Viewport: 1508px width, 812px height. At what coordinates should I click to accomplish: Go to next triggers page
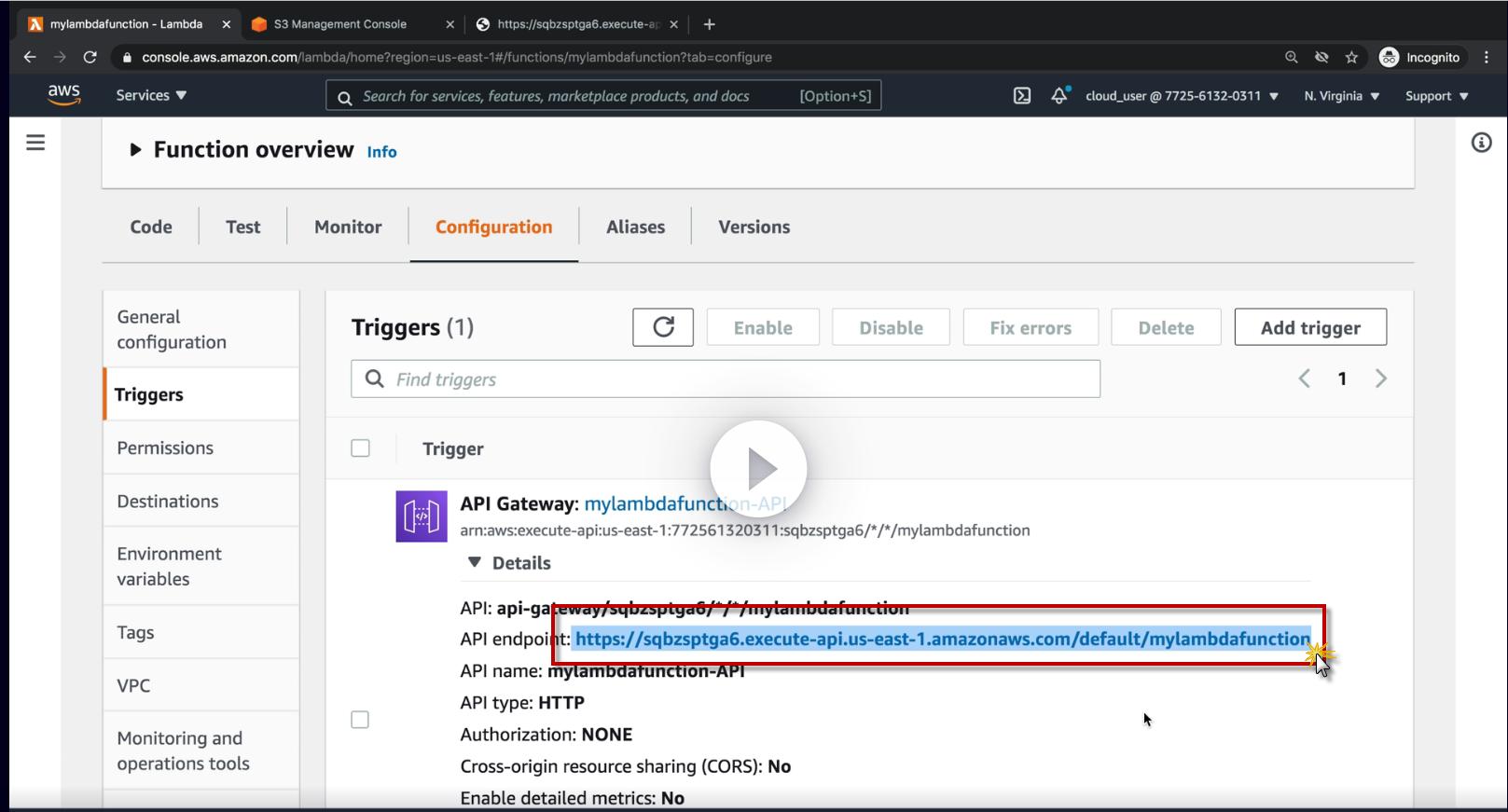pos(1381,378)
